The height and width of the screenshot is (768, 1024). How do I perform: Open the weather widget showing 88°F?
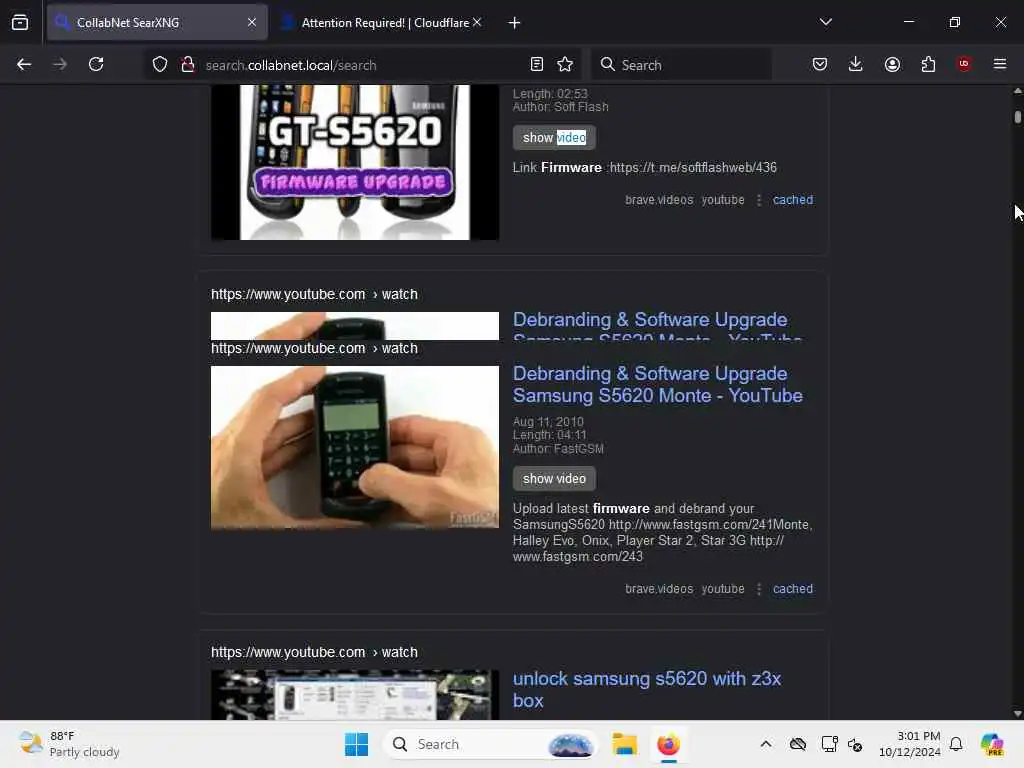pos(69,744)
